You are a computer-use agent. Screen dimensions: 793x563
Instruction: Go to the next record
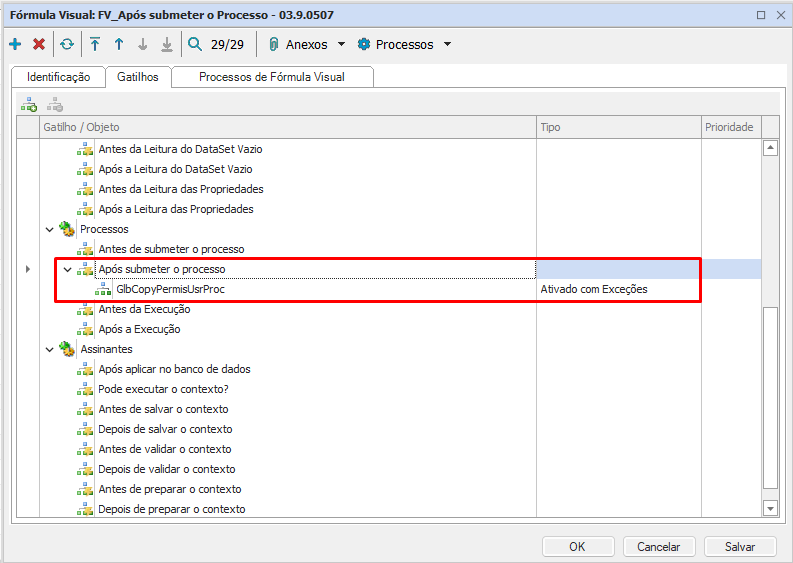pyautogui.click(x=143, y=45)
